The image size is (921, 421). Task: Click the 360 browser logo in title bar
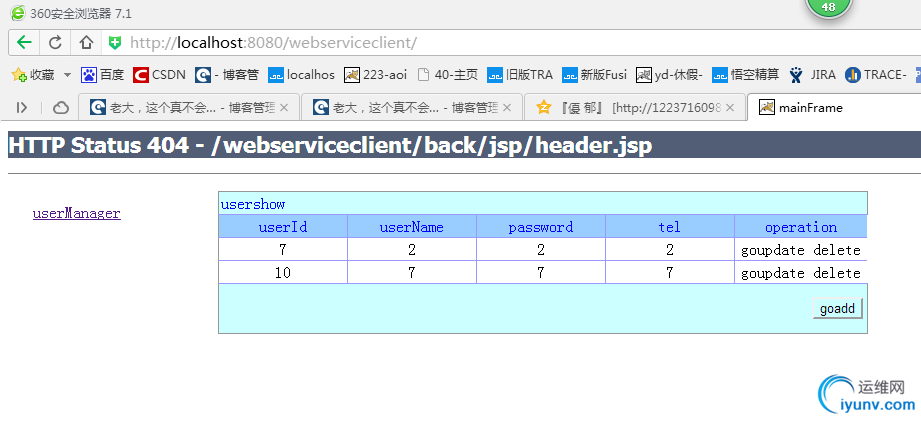[18, 12]
